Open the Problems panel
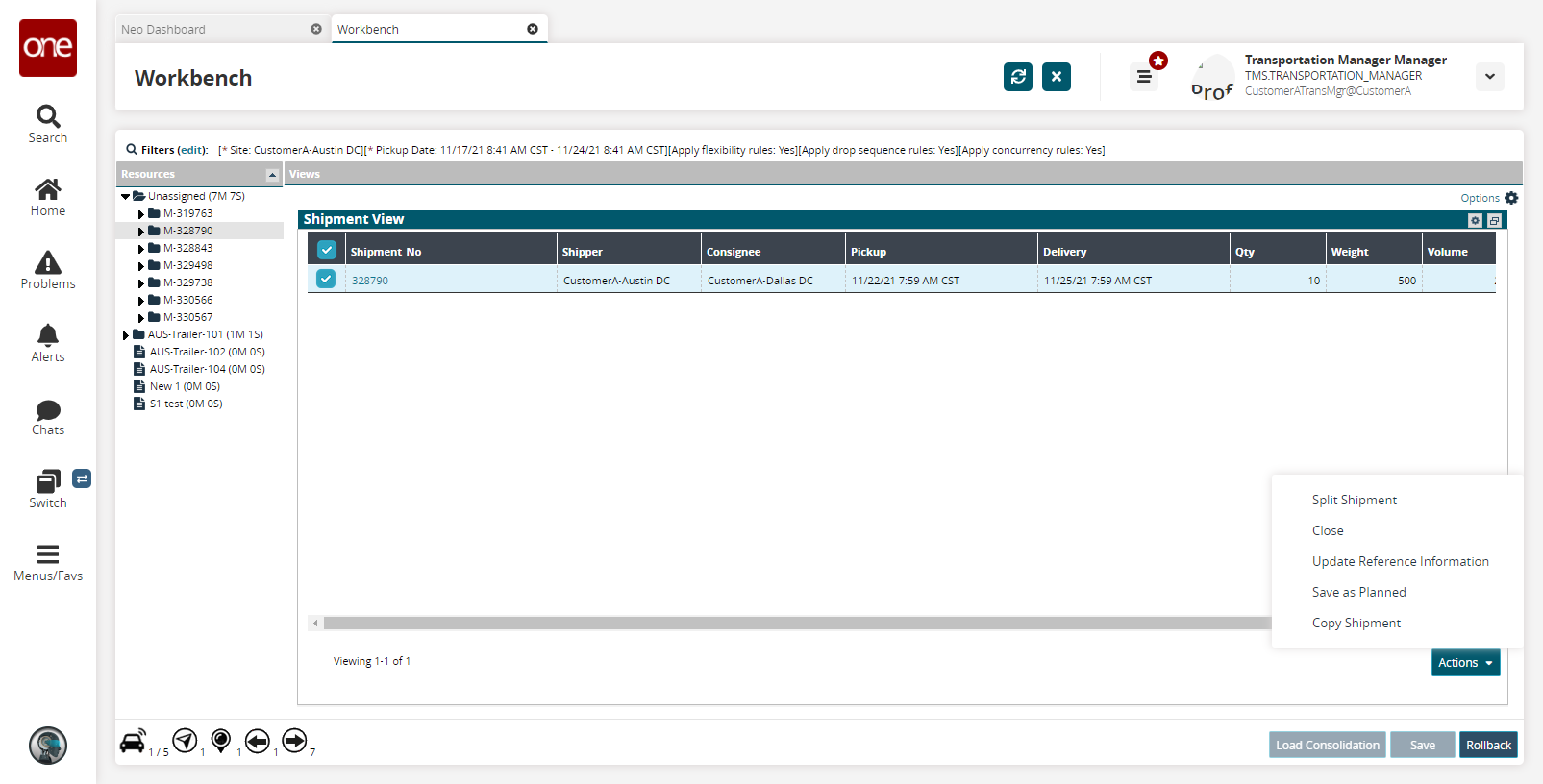 click(48, 271)
